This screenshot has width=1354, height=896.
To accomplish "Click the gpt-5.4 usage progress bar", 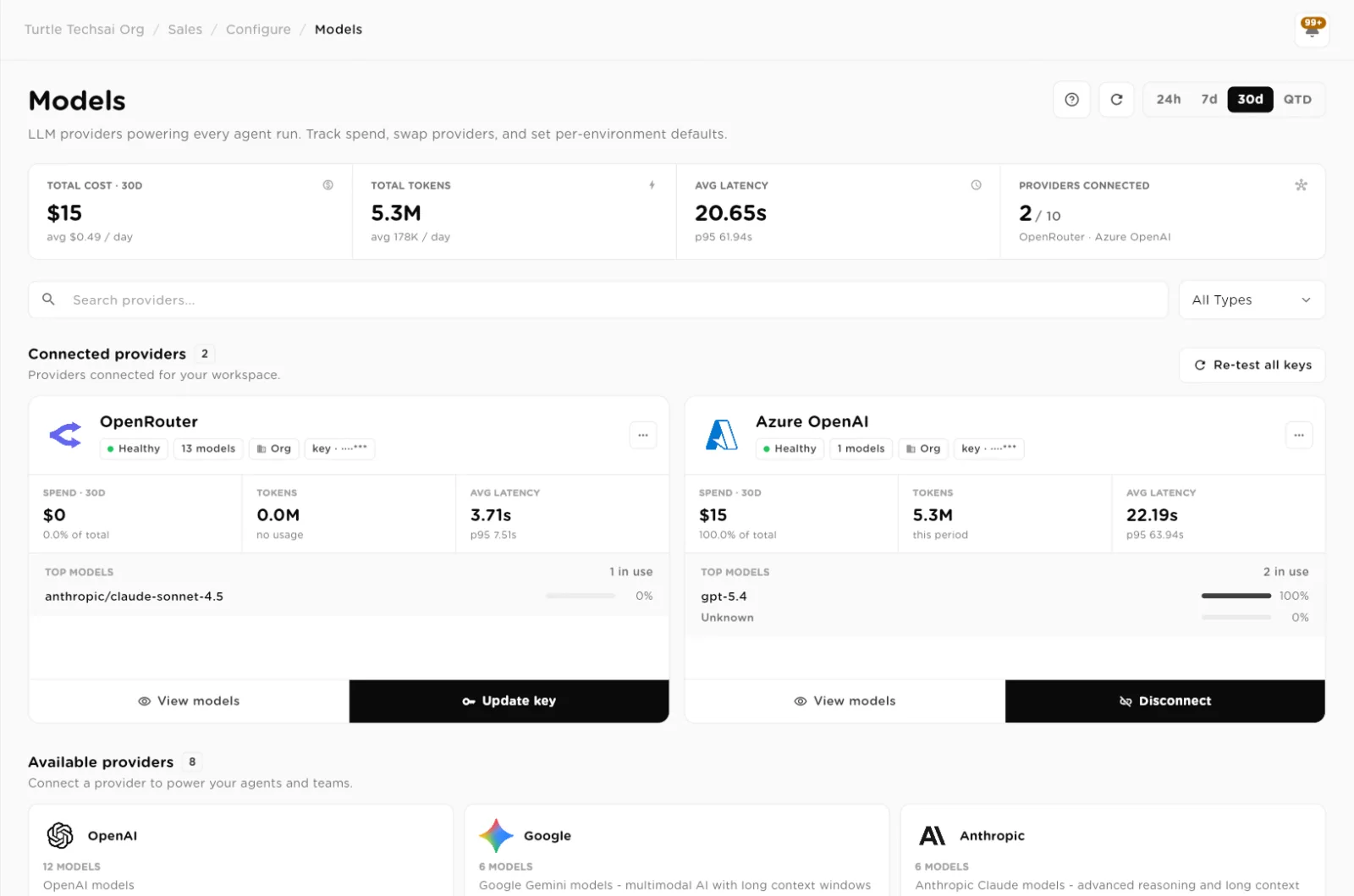I will tap(1236, 596).
